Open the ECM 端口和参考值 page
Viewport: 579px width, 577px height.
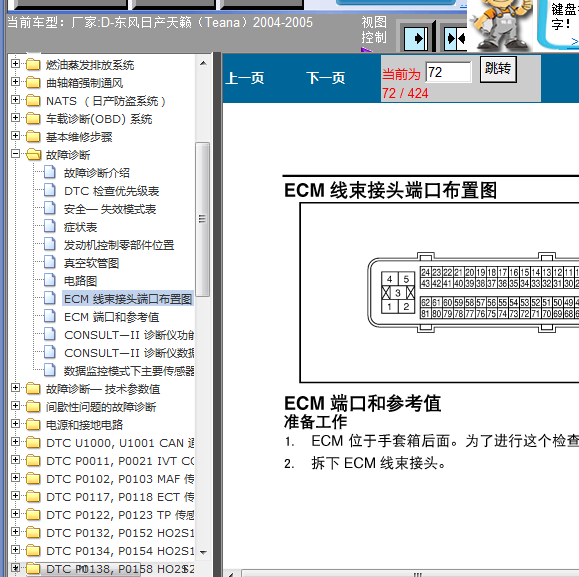tap(112, 317)
